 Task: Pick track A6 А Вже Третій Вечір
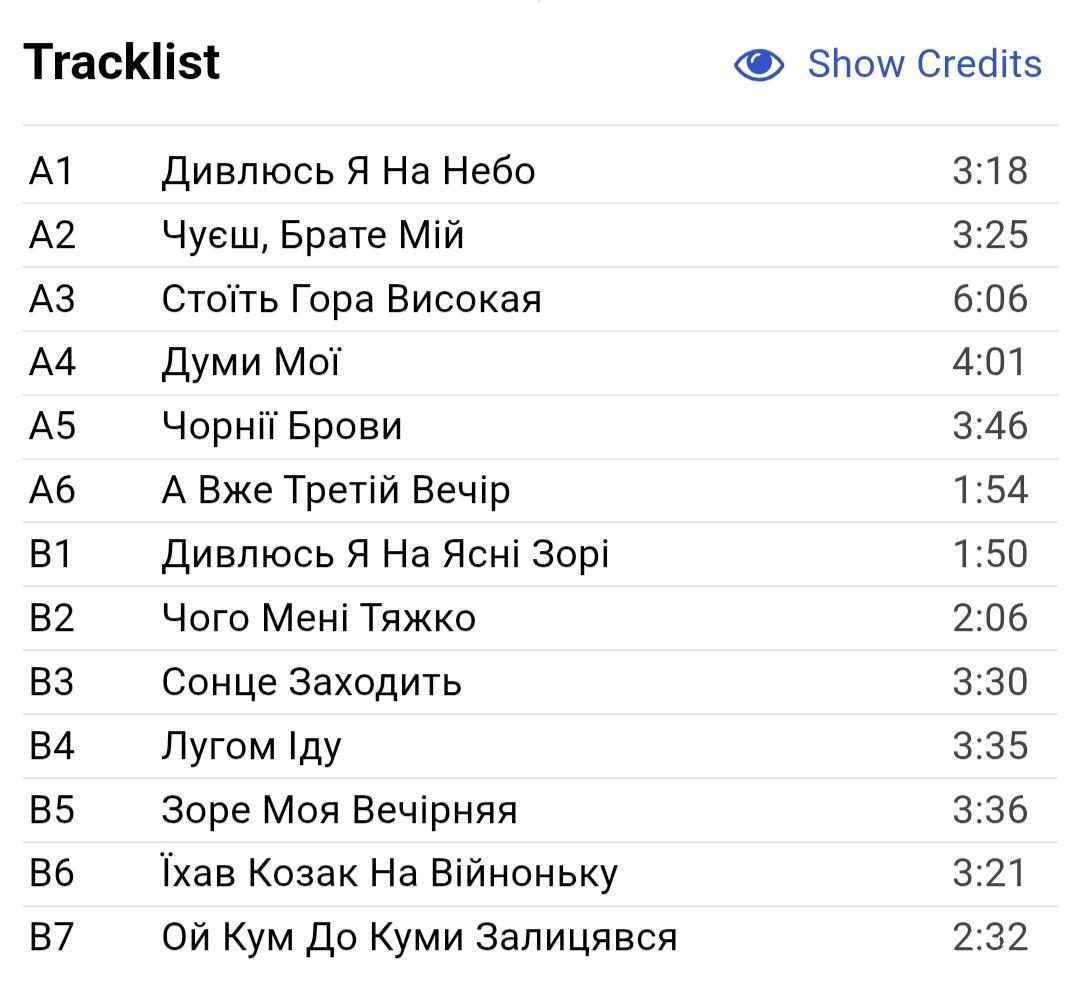click(540, 491)
